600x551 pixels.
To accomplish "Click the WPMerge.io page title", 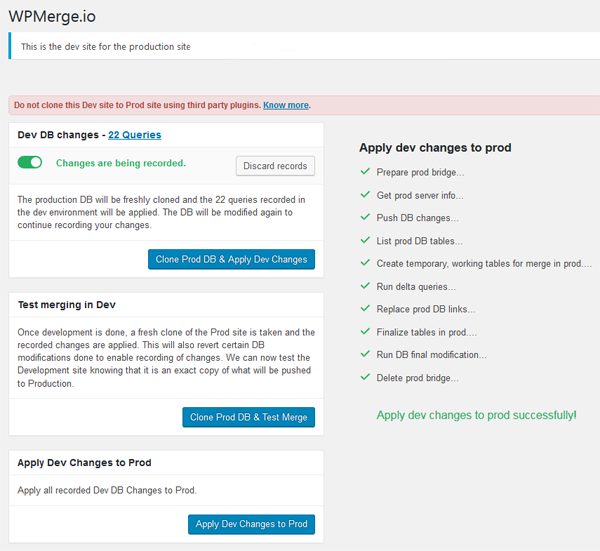I will pyautogui.click(x=52, y=16).
